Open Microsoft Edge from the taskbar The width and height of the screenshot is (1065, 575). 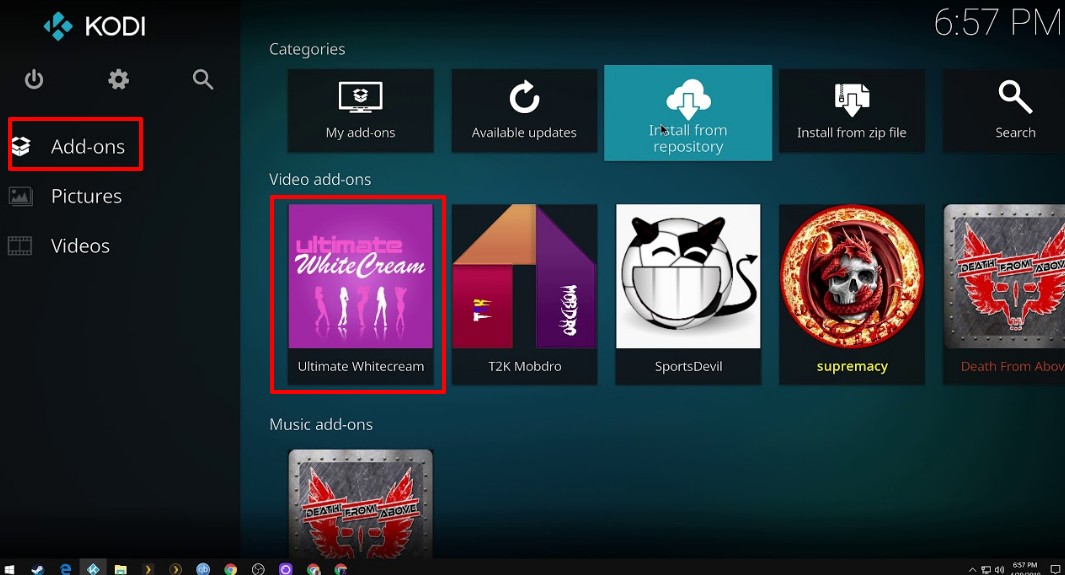coord(65,569)
